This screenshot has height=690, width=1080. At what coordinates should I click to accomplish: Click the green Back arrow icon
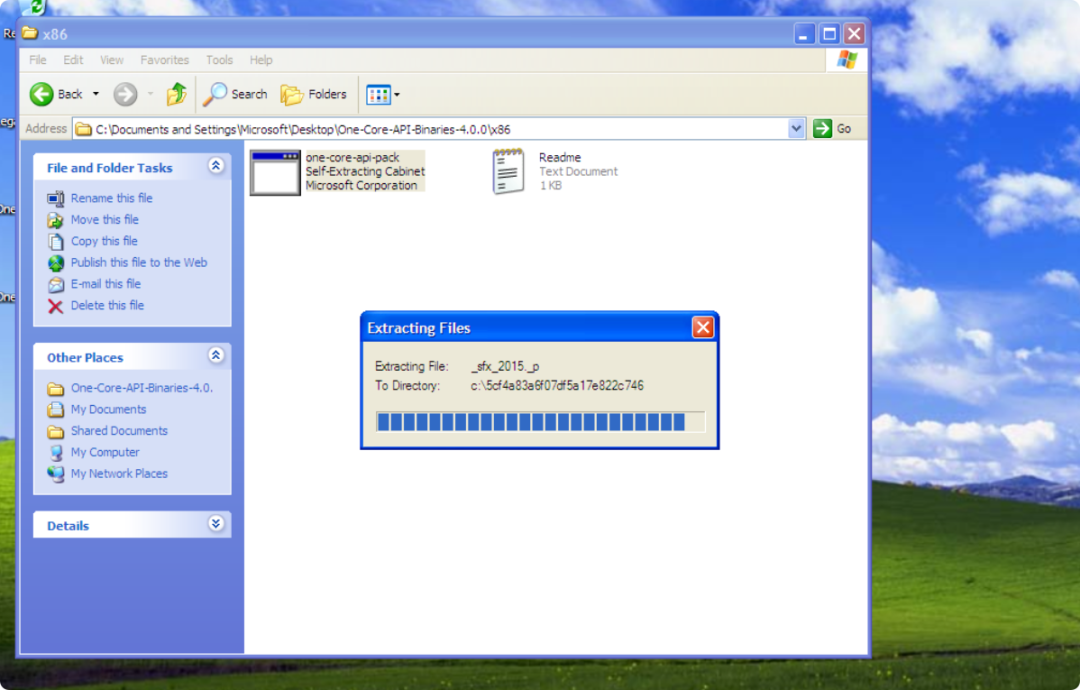[x=42, y=94]
